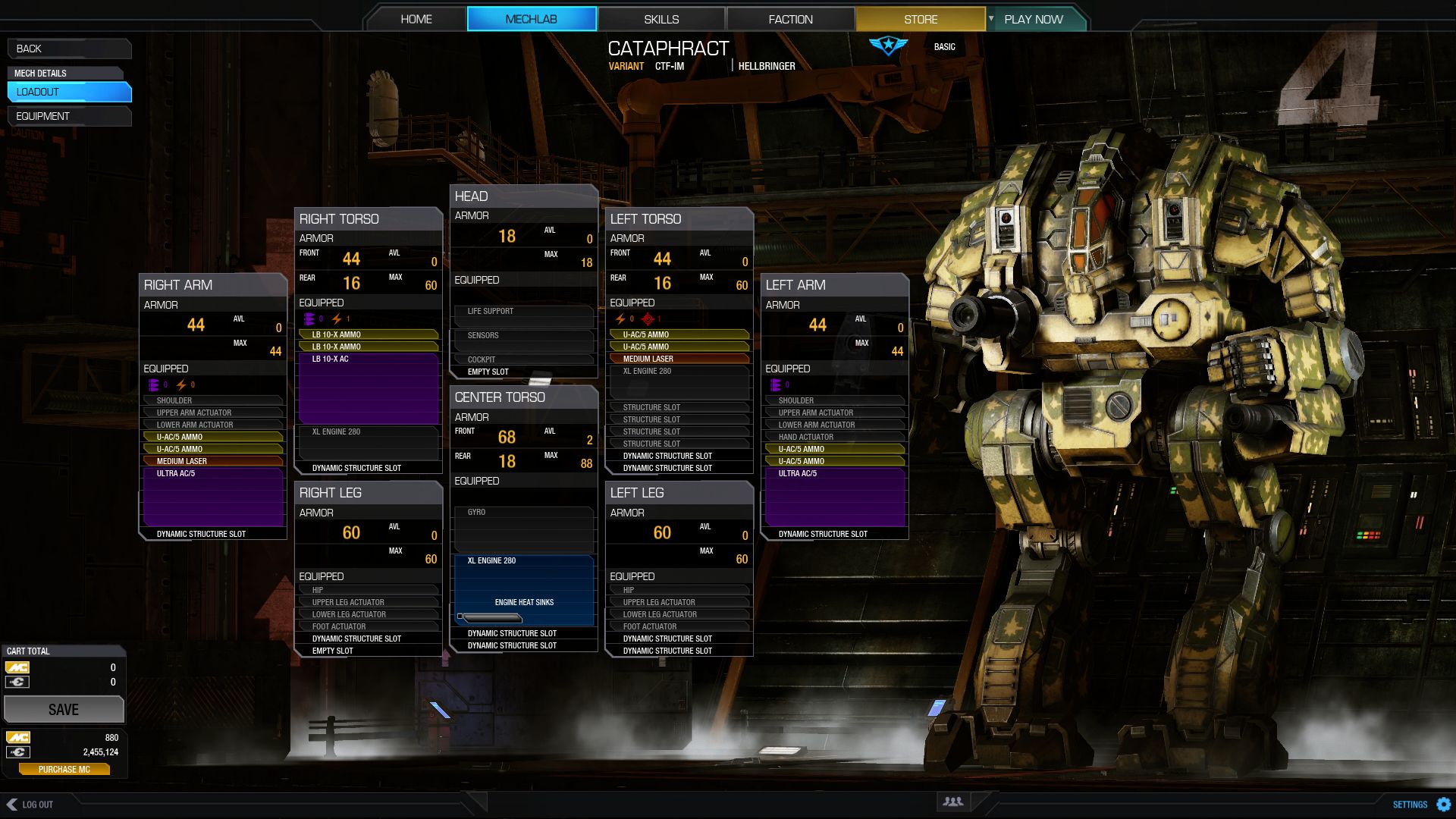Click Dynamic Structure Slot in Right Arm
Viewport: 1456px width, 819px height.
pos(213,534)
